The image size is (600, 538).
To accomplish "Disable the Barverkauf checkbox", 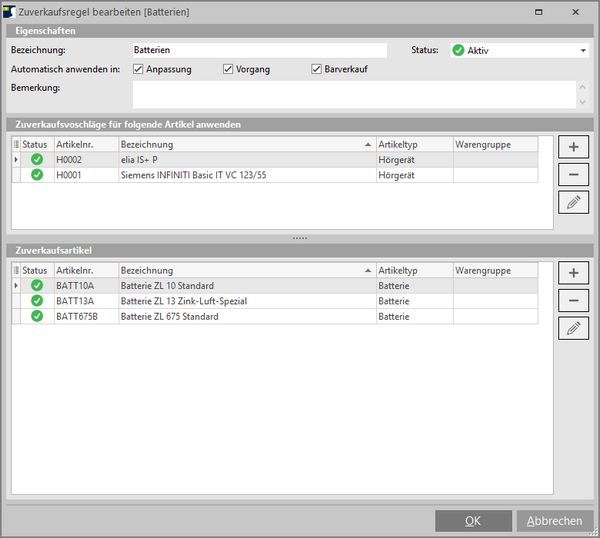I will coord(316,69).
